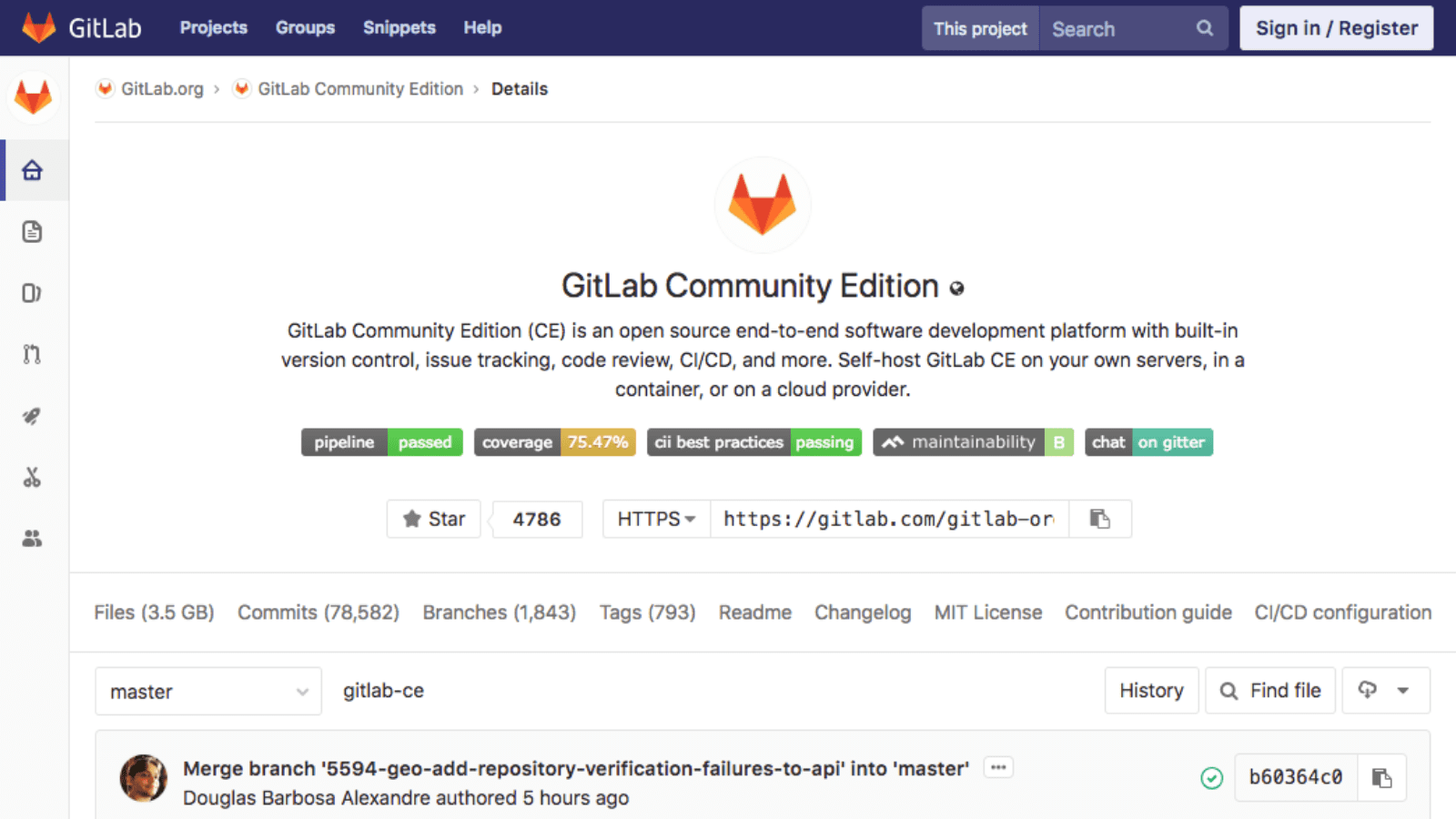Image resolution: width=1456 pixels, height=819 pixels.
Task: Click the This project search scope
Action: pyautogui.click(x=980, y=28)
